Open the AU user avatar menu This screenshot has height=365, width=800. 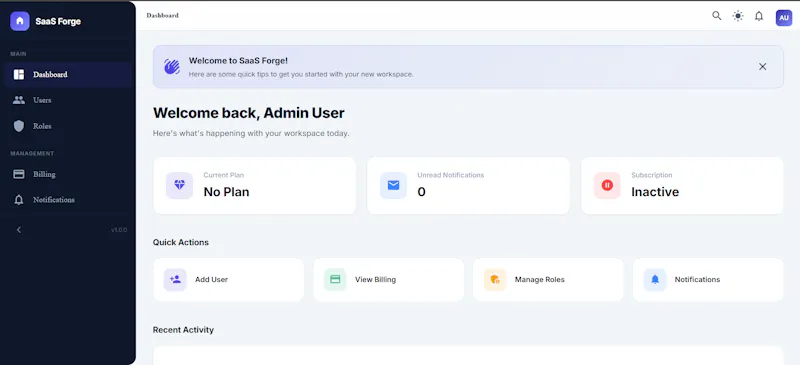tap(784, 17)
